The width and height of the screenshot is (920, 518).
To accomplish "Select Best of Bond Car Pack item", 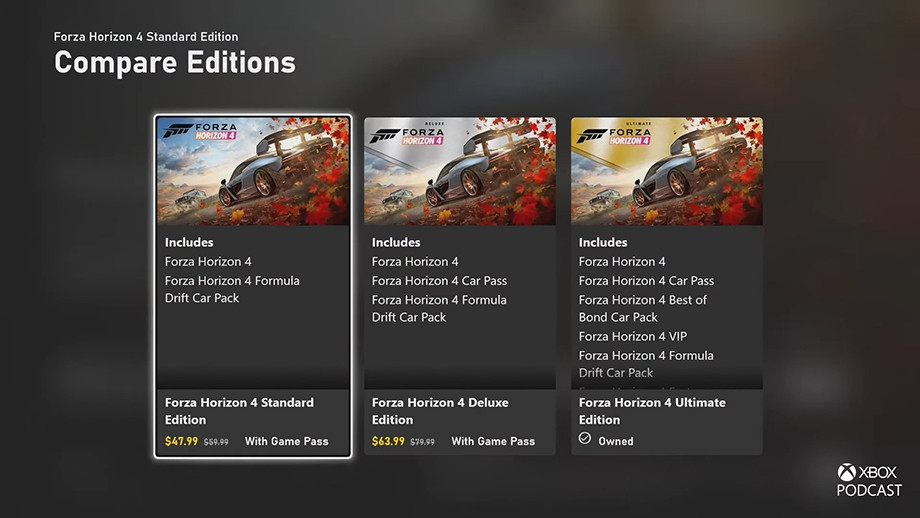I will click(x=642, y=309).
